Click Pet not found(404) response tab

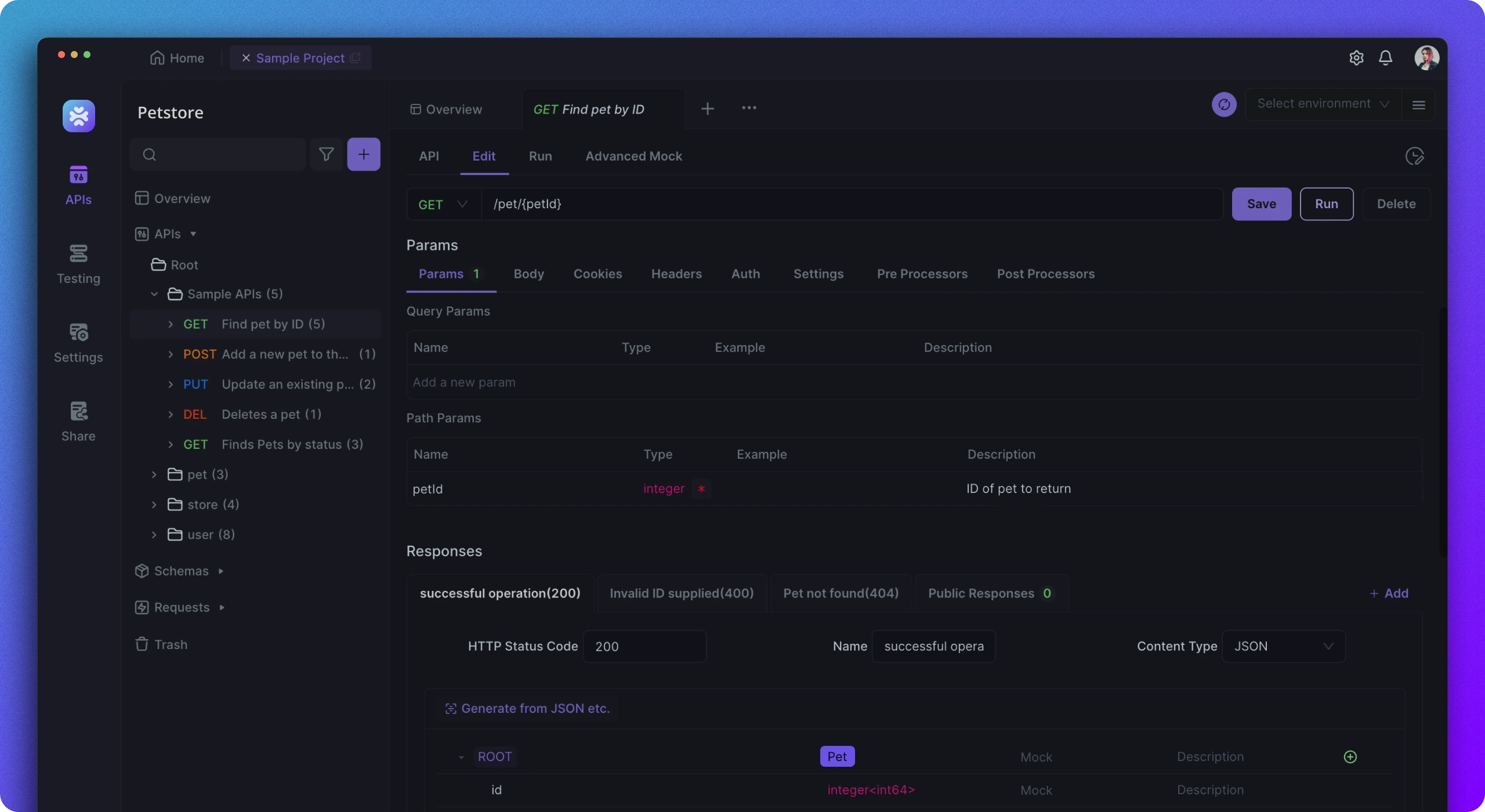[840, 593]
